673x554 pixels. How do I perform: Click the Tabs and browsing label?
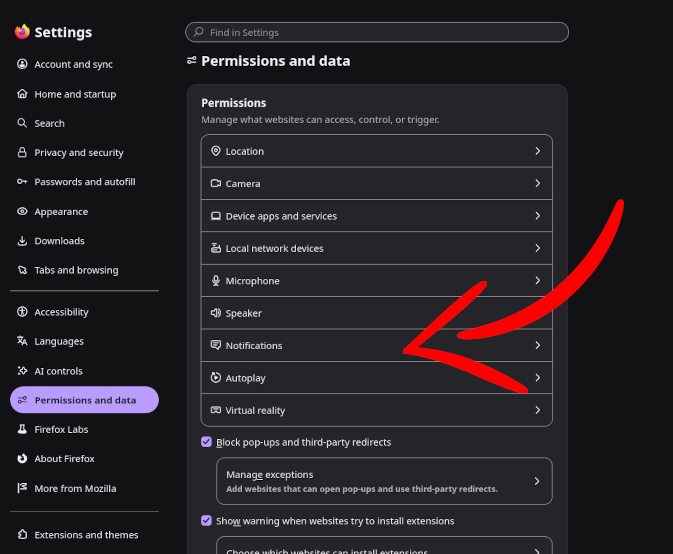[x=76, y=270]
